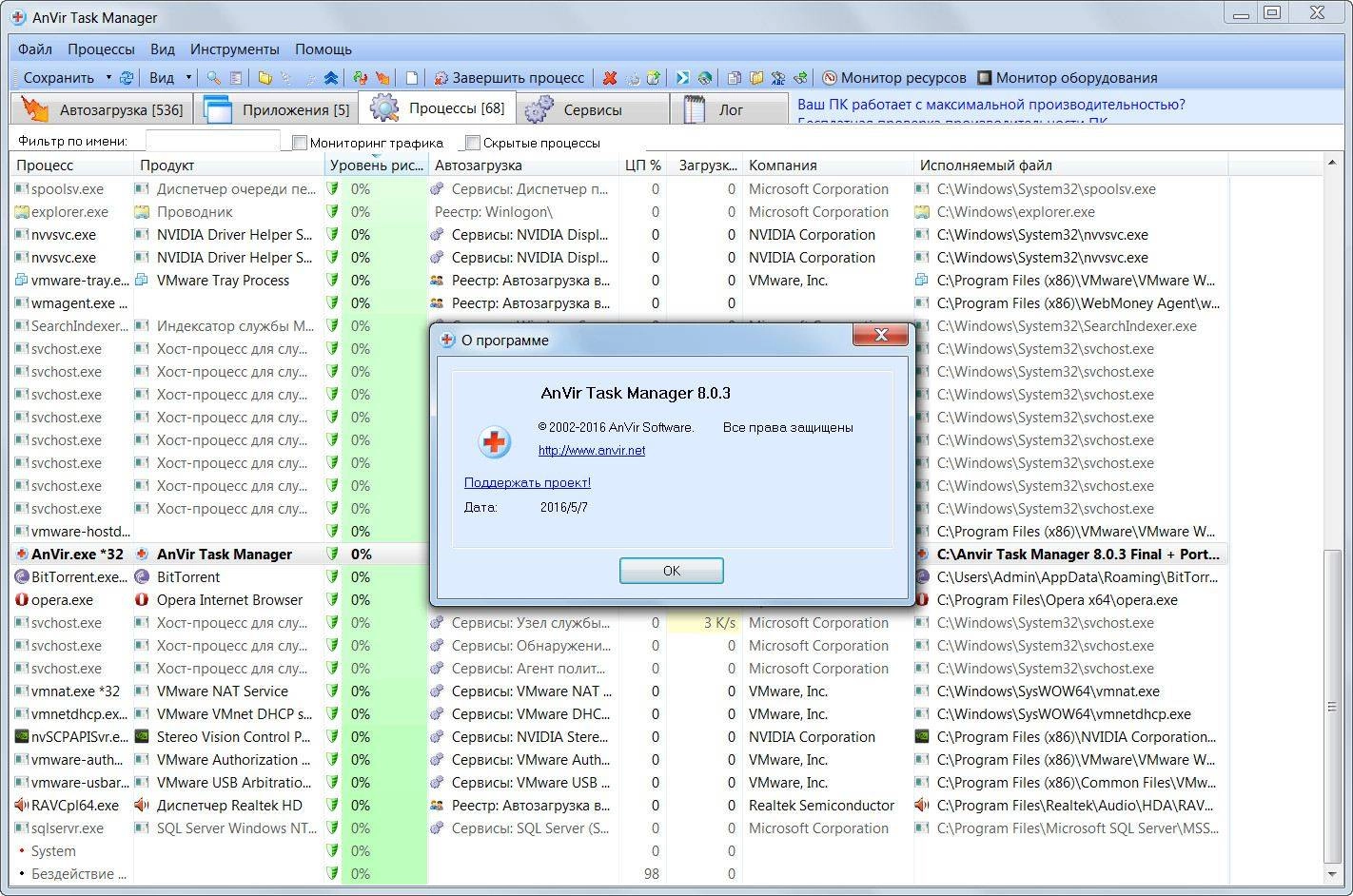Click the magnifier search toolbar icon
Image resolution: width=1353 pixels, height=896 pixels.
(214, 78)
